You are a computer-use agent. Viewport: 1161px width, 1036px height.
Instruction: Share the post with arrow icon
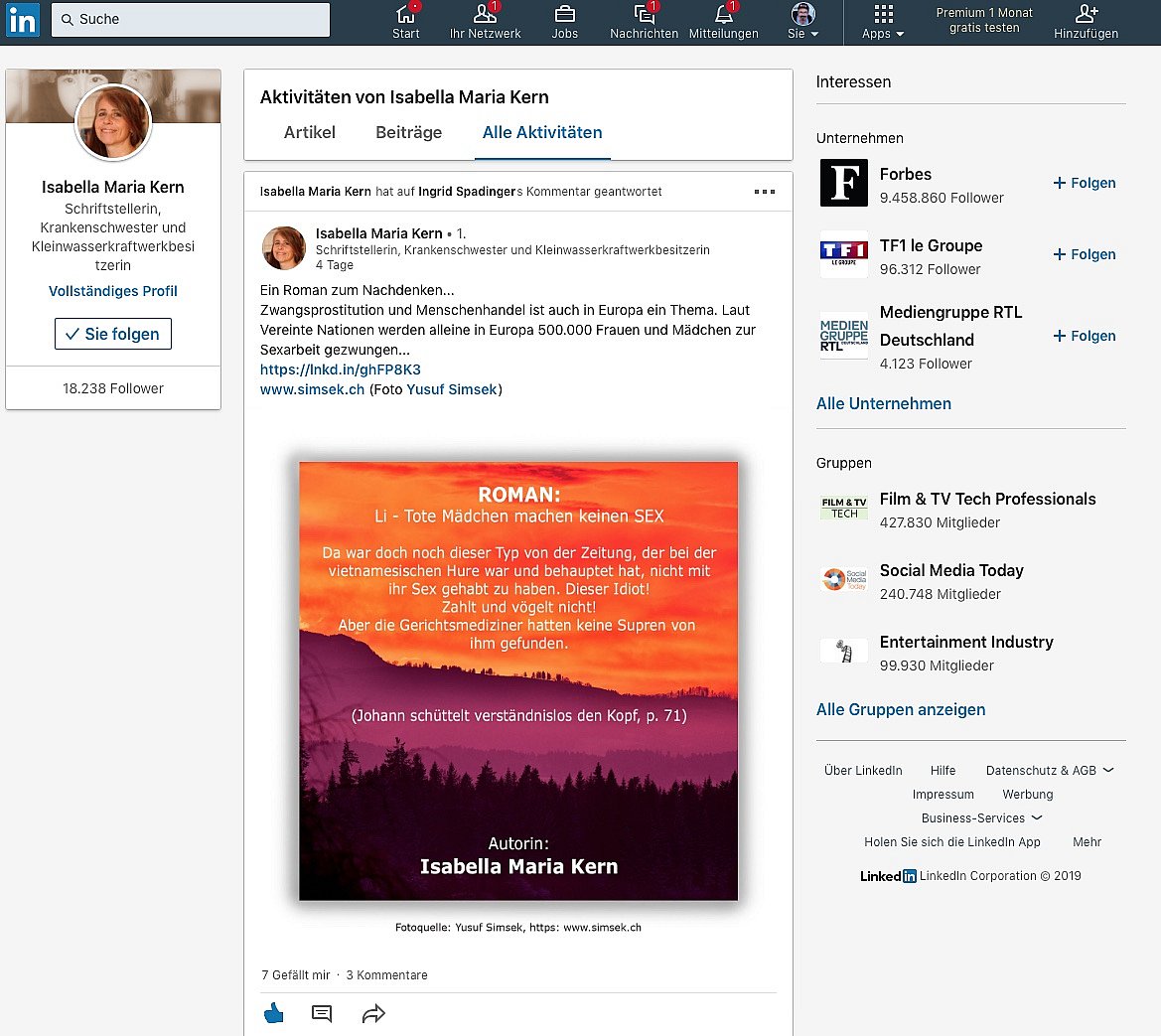coord(373,1013)
